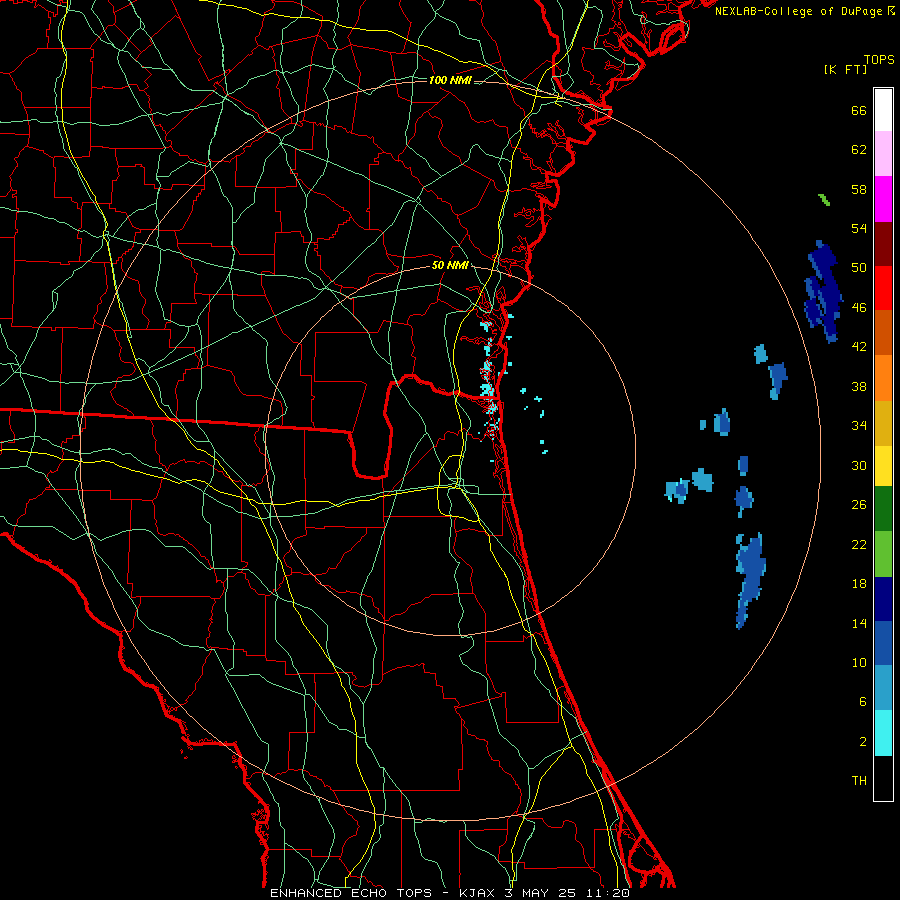Click the "[K FT]" units label
The image size is (900, 900).
[x=845, y=69]
